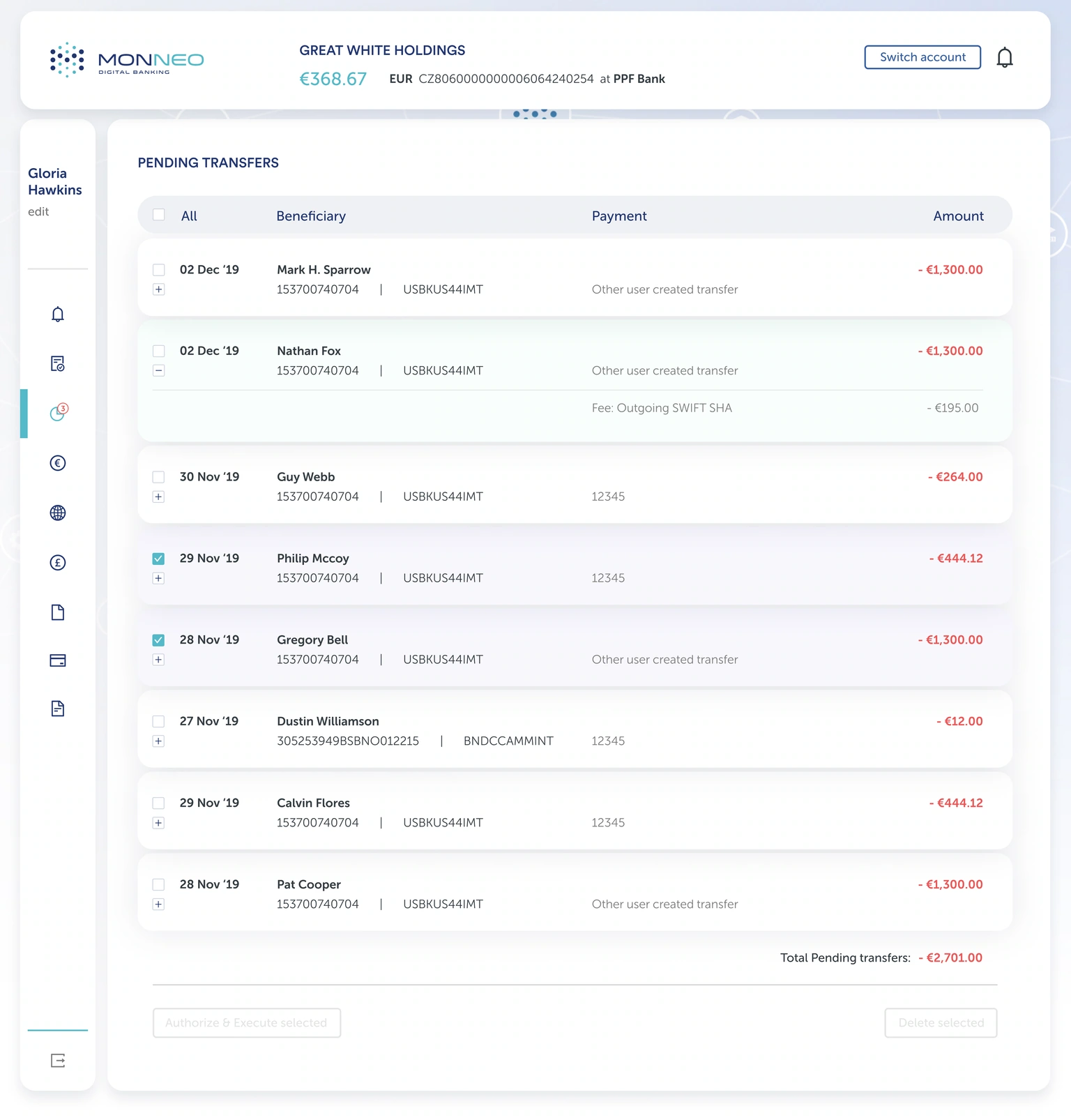This screenshot has width=1071, height=1120.
Task: Open pending transfers icon with badge 3
Action: [x=59, y=413]
